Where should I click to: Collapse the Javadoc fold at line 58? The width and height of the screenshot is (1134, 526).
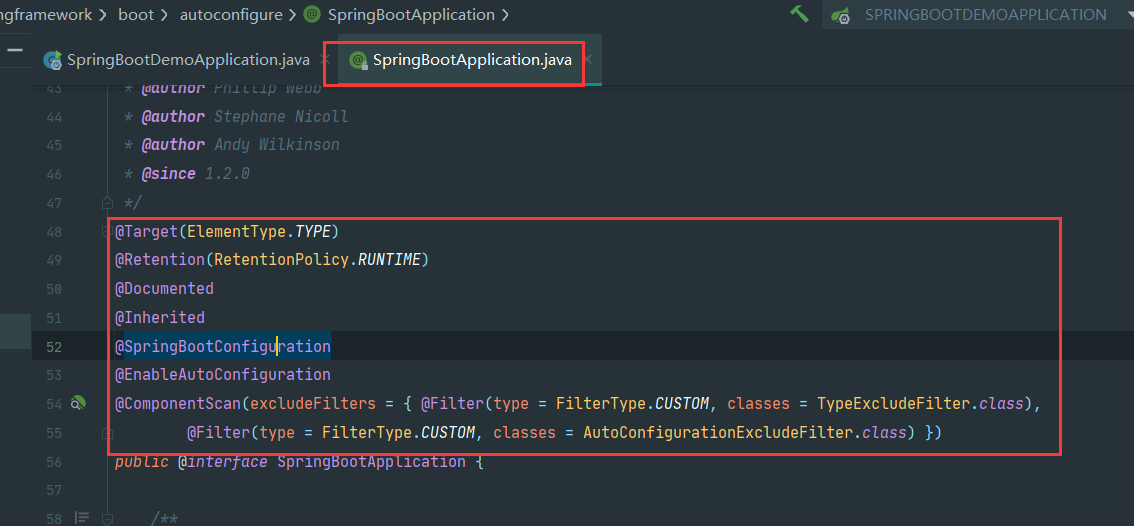coord(107,518)
